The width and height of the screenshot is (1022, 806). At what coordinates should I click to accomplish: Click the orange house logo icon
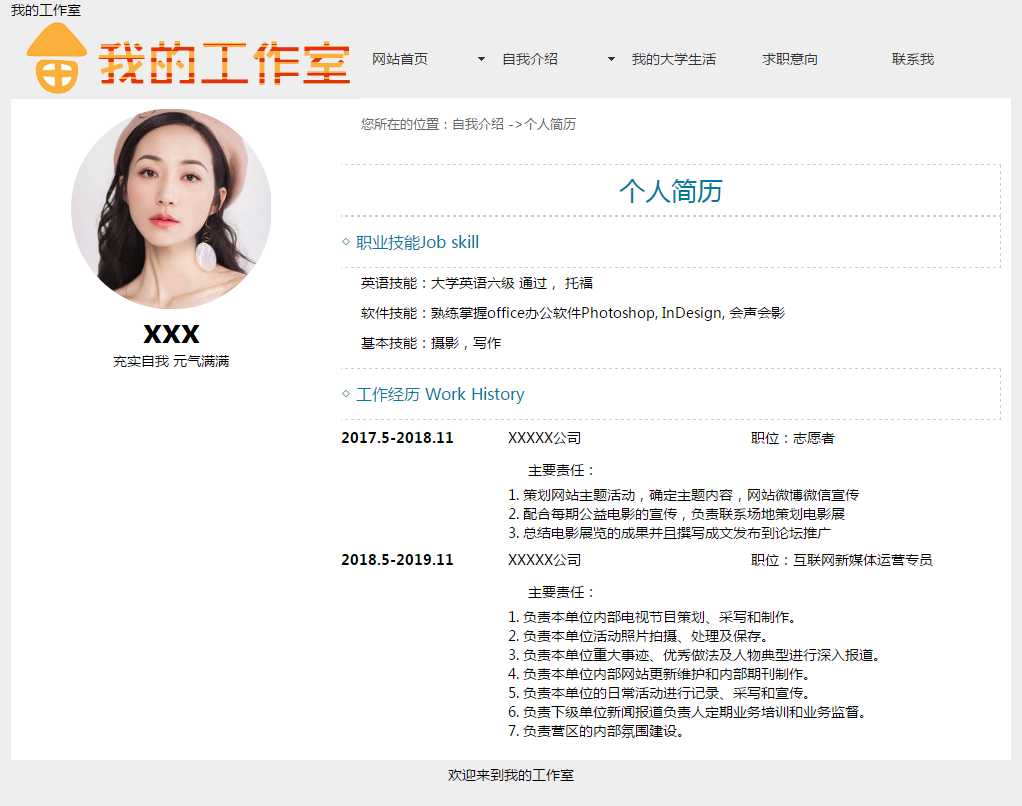coord(56,59)
